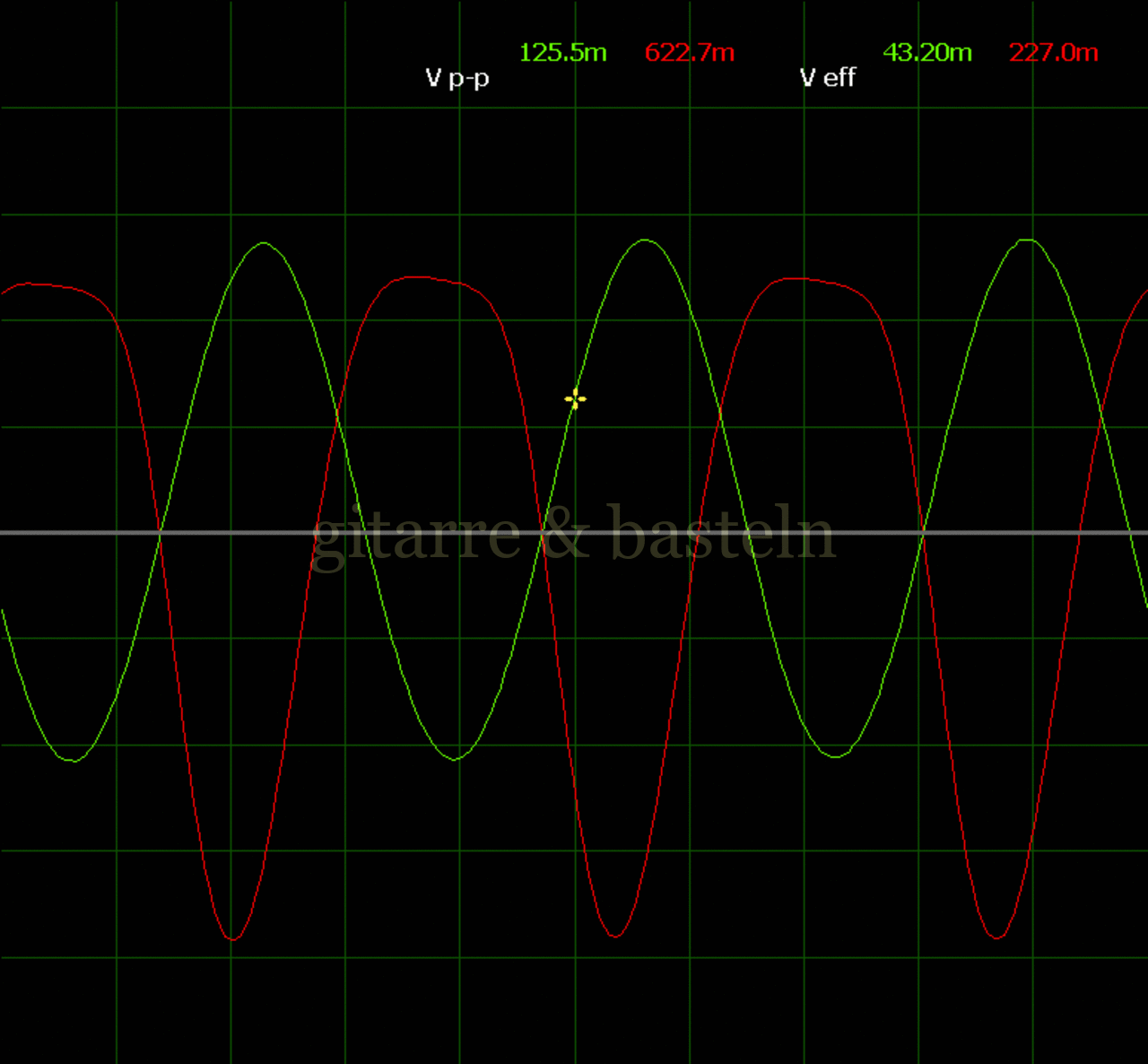The image size is (1148, 1064).
Task: Click the middle green waveform peak
Action: (x=646, y=240)
